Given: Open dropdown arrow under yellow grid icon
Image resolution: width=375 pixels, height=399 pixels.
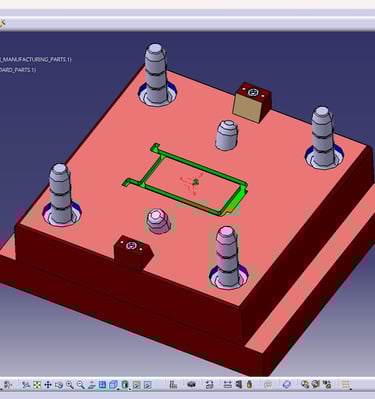Looking at the screenshot, I should click(x=350, y=389).
